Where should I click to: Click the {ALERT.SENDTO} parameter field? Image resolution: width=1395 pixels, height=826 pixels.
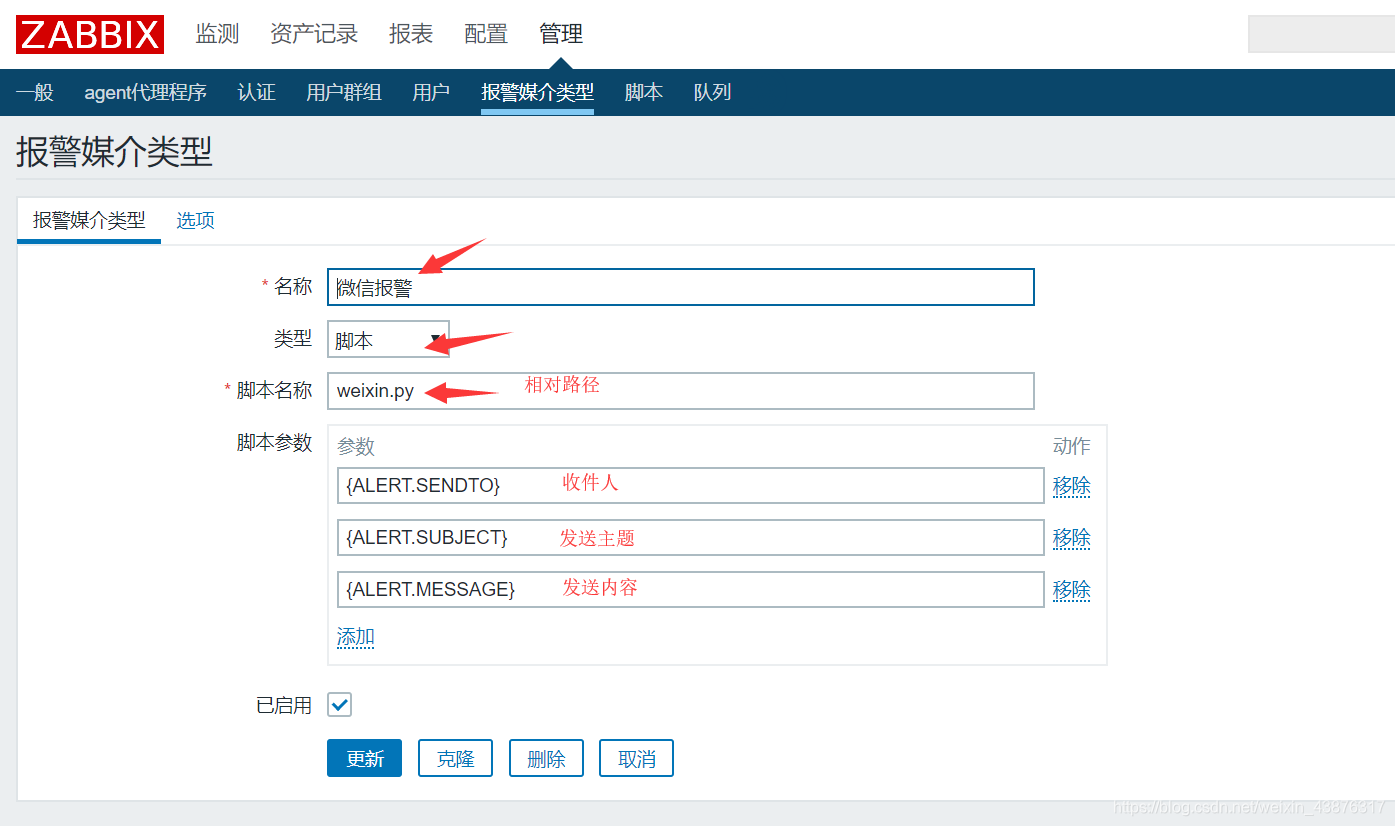(x=691, y=486)
